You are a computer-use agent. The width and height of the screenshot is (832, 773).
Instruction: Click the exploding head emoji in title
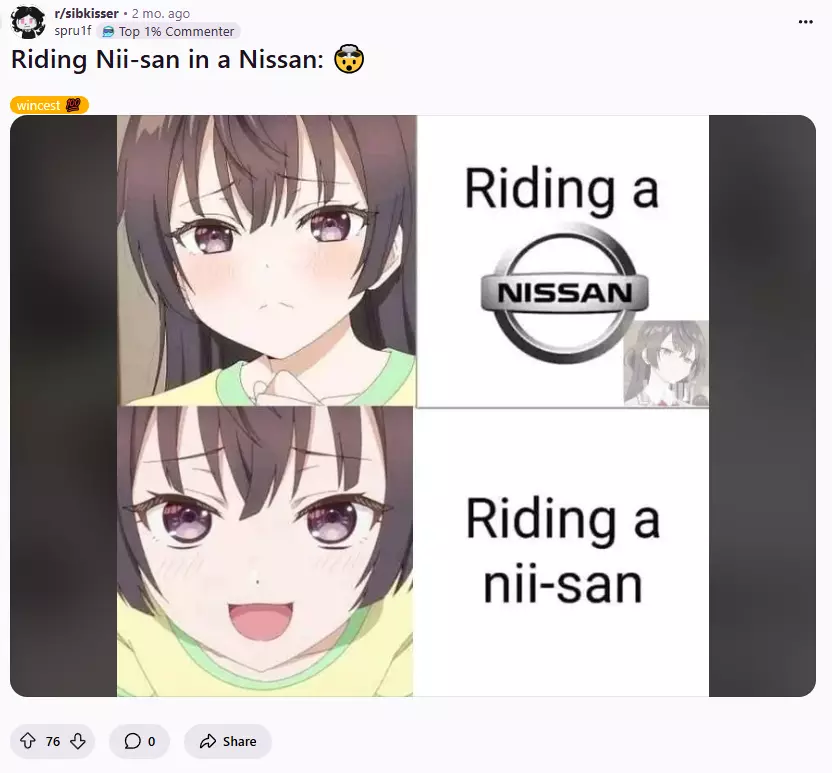(x=349, y=59)
